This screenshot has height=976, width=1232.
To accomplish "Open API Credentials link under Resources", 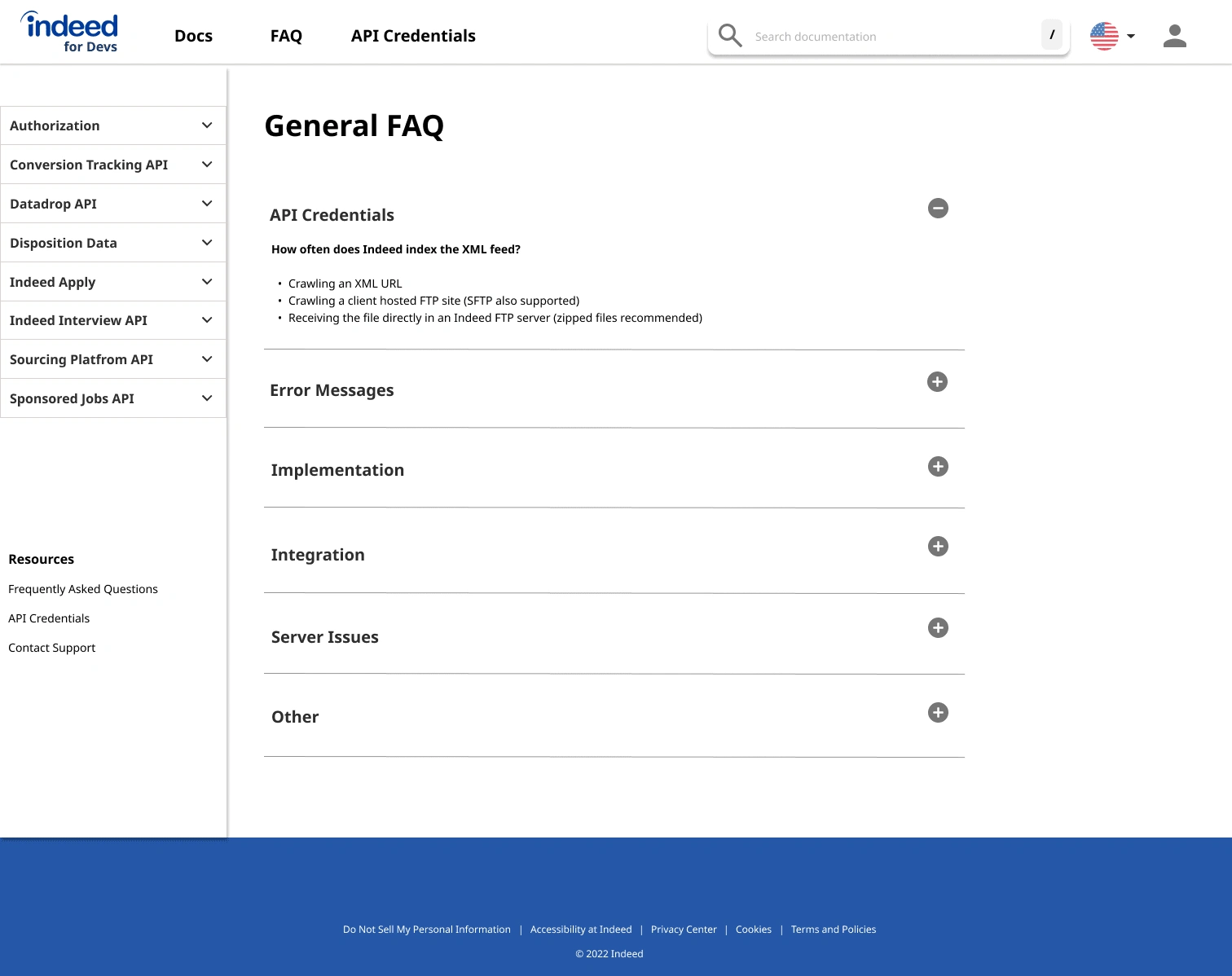I will point(49,618).
